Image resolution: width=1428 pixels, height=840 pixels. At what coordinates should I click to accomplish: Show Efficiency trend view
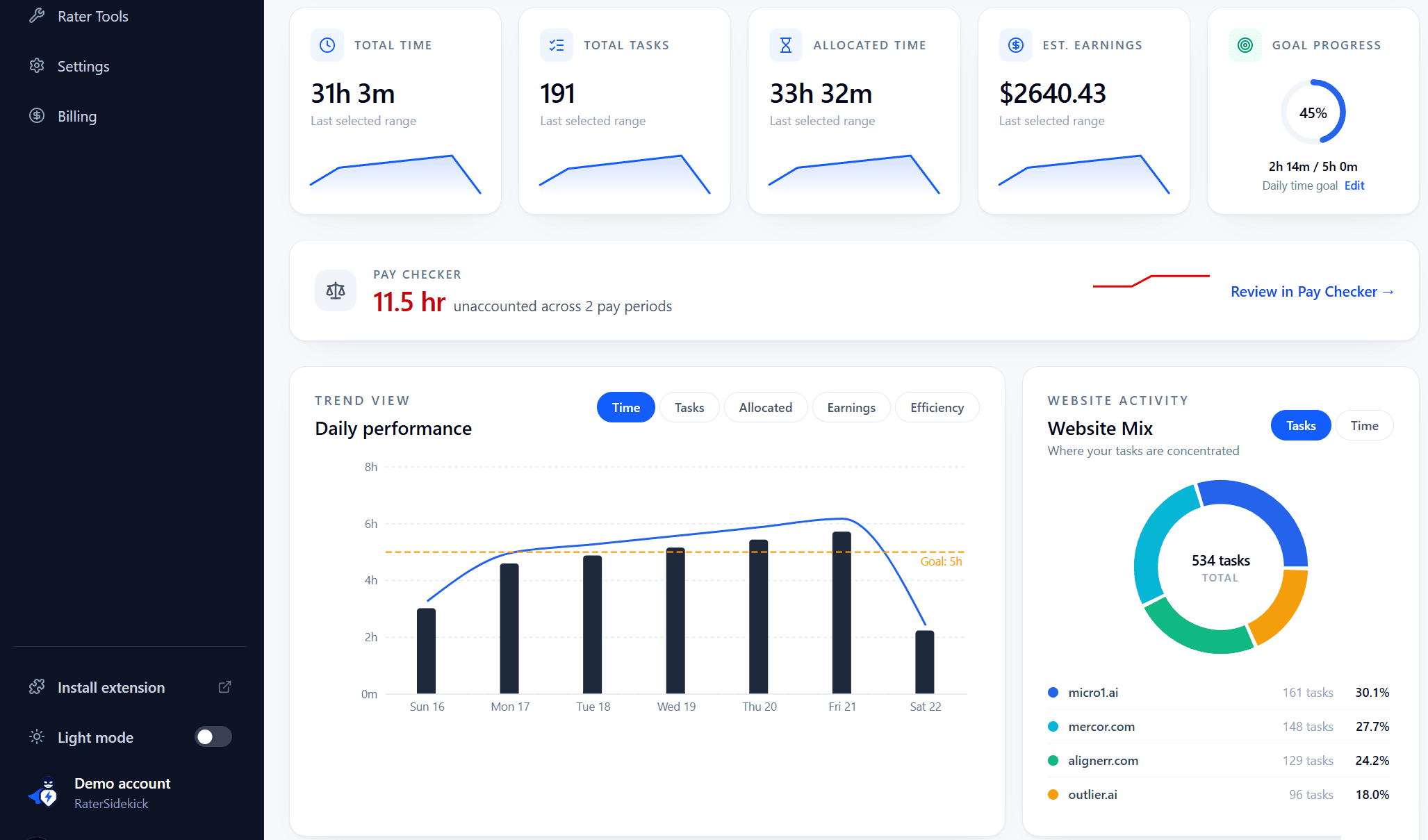[937, 408]
